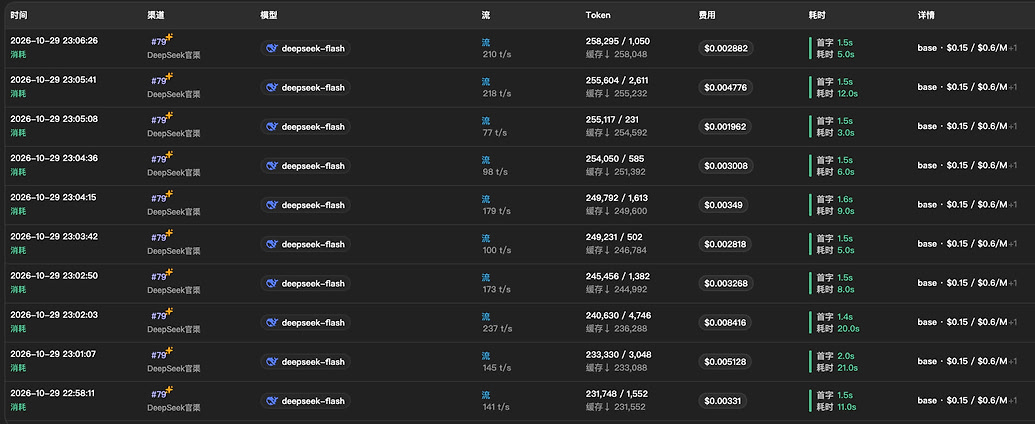The image size is (1035, 424).
Task: Click token count 258,295 / 1,050
Action: click(618, 41)
